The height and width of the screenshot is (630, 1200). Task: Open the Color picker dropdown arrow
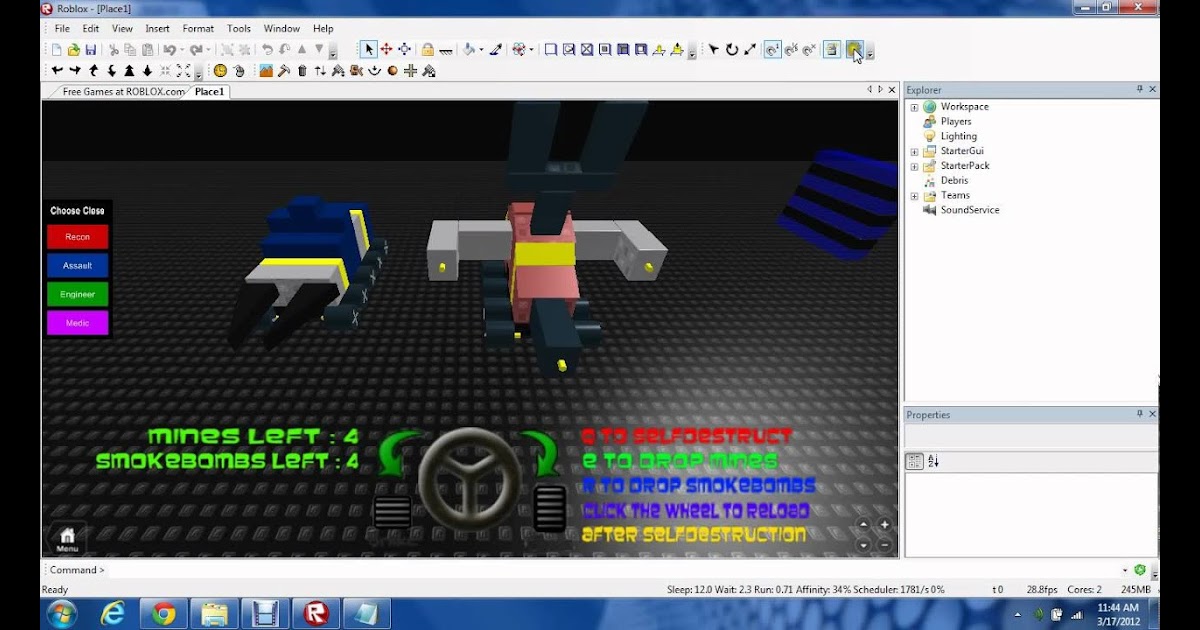[x=532, y=50]
